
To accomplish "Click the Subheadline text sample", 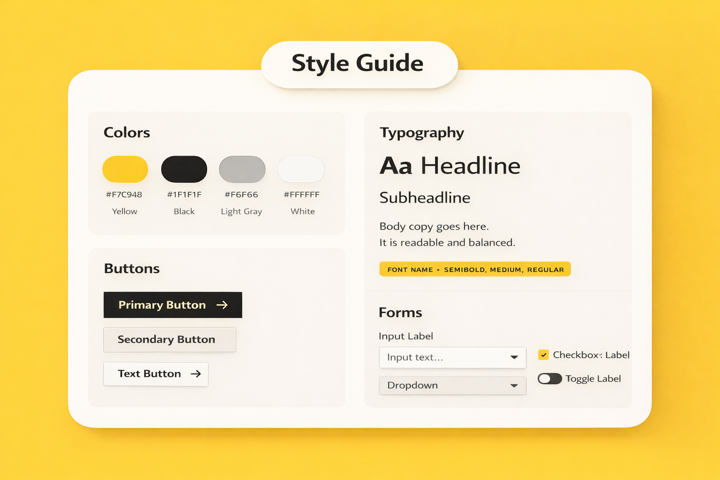I will point(425,198).
